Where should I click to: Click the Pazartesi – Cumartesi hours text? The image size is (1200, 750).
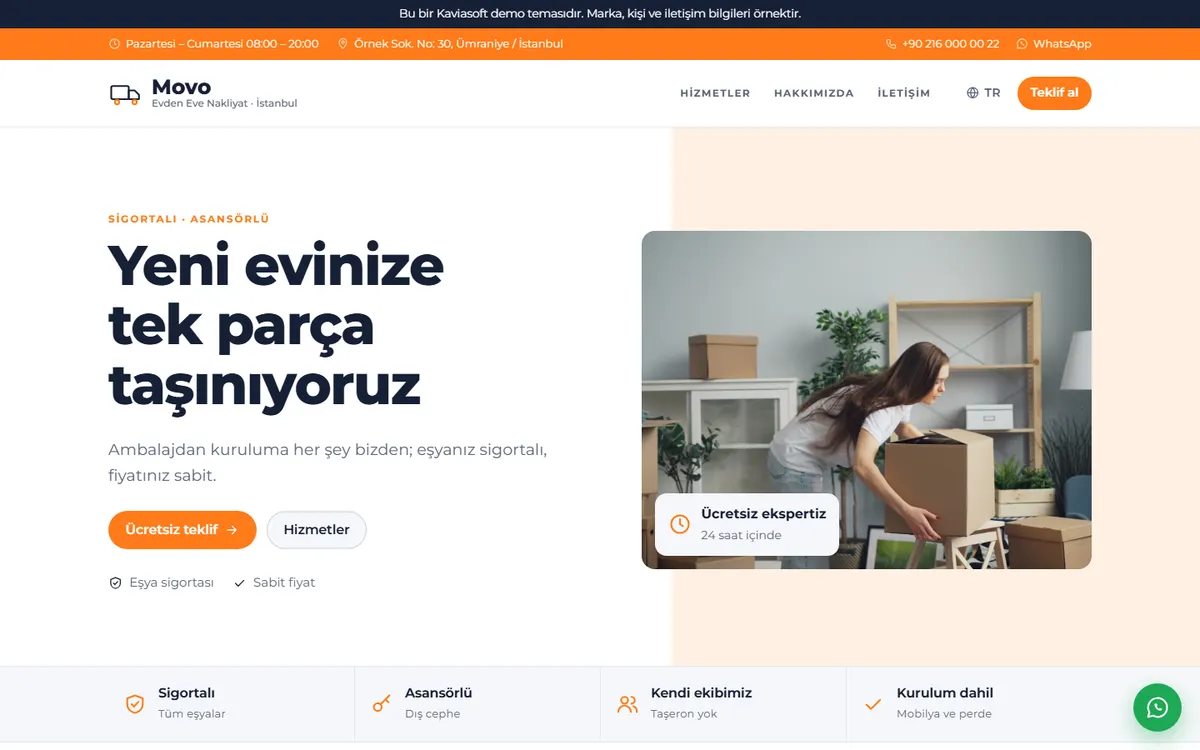coord(222,44)
